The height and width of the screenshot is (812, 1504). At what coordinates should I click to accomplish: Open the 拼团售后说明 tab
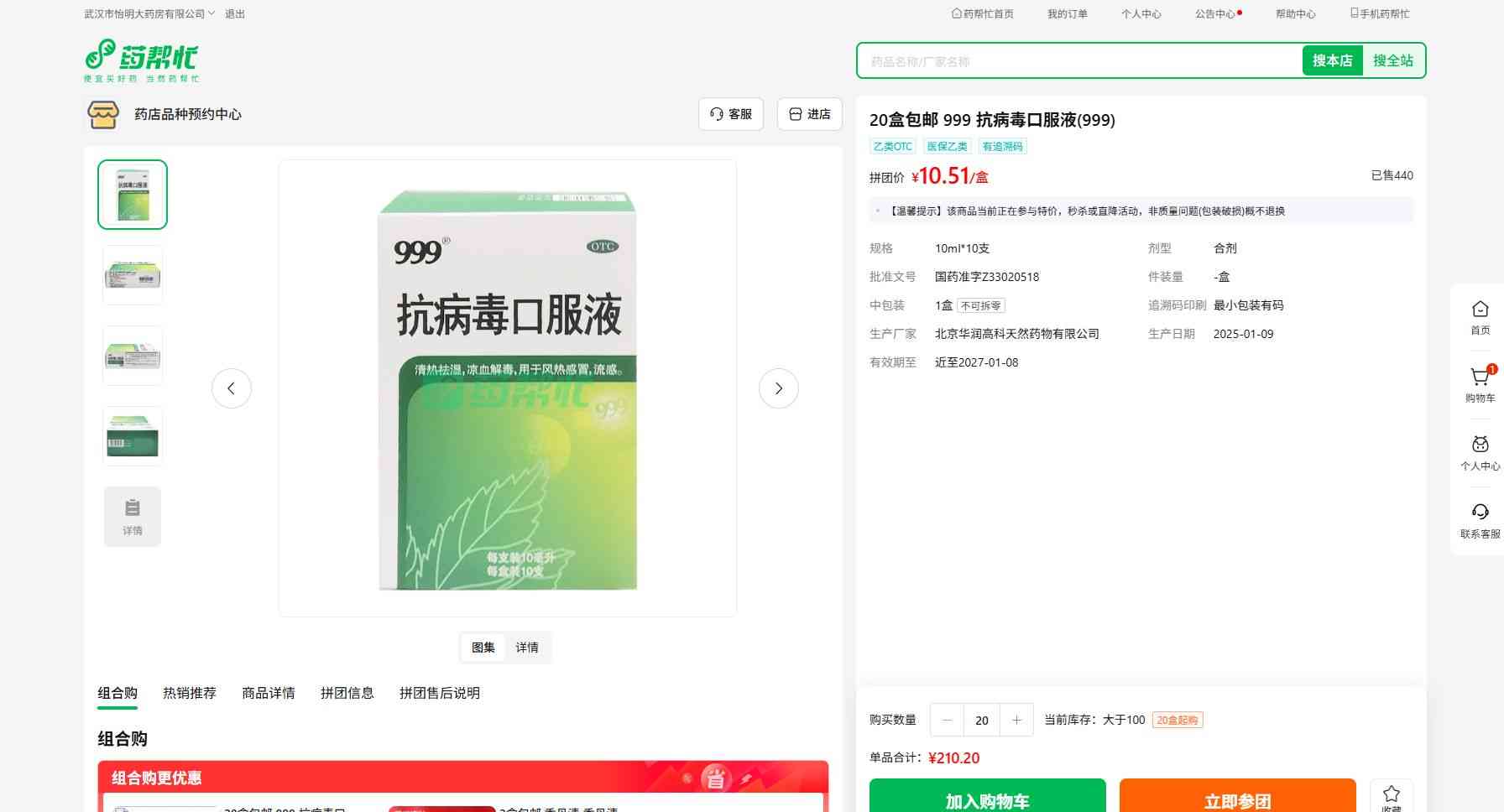tap(439, 693)
